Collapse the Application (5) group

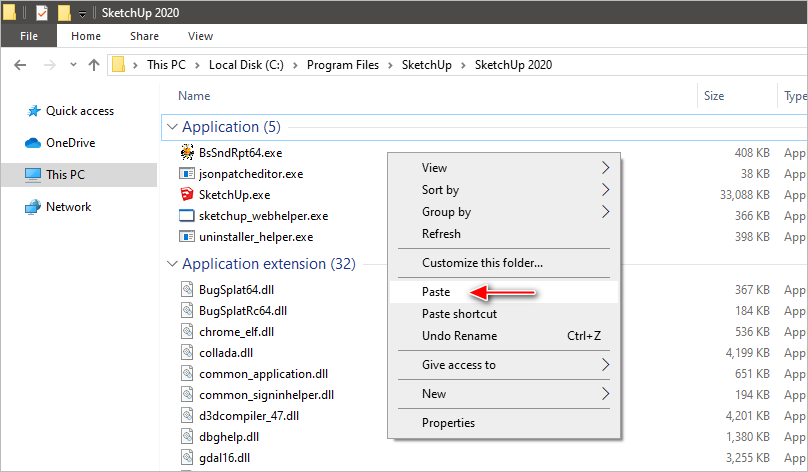pyautogui.click(x=172, y=127)
